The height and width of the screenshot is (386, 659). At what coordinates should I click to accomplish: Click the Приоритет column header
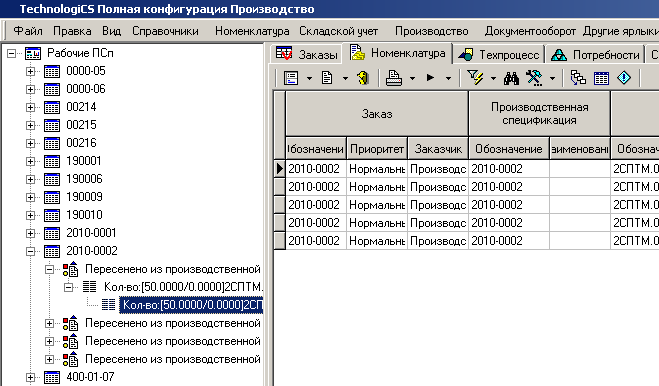(x=377, y=149)
